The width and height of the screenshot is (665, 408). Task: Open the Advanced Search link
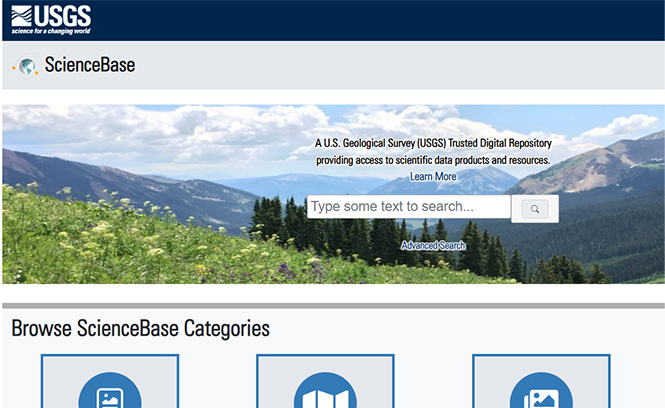point(433,246)
